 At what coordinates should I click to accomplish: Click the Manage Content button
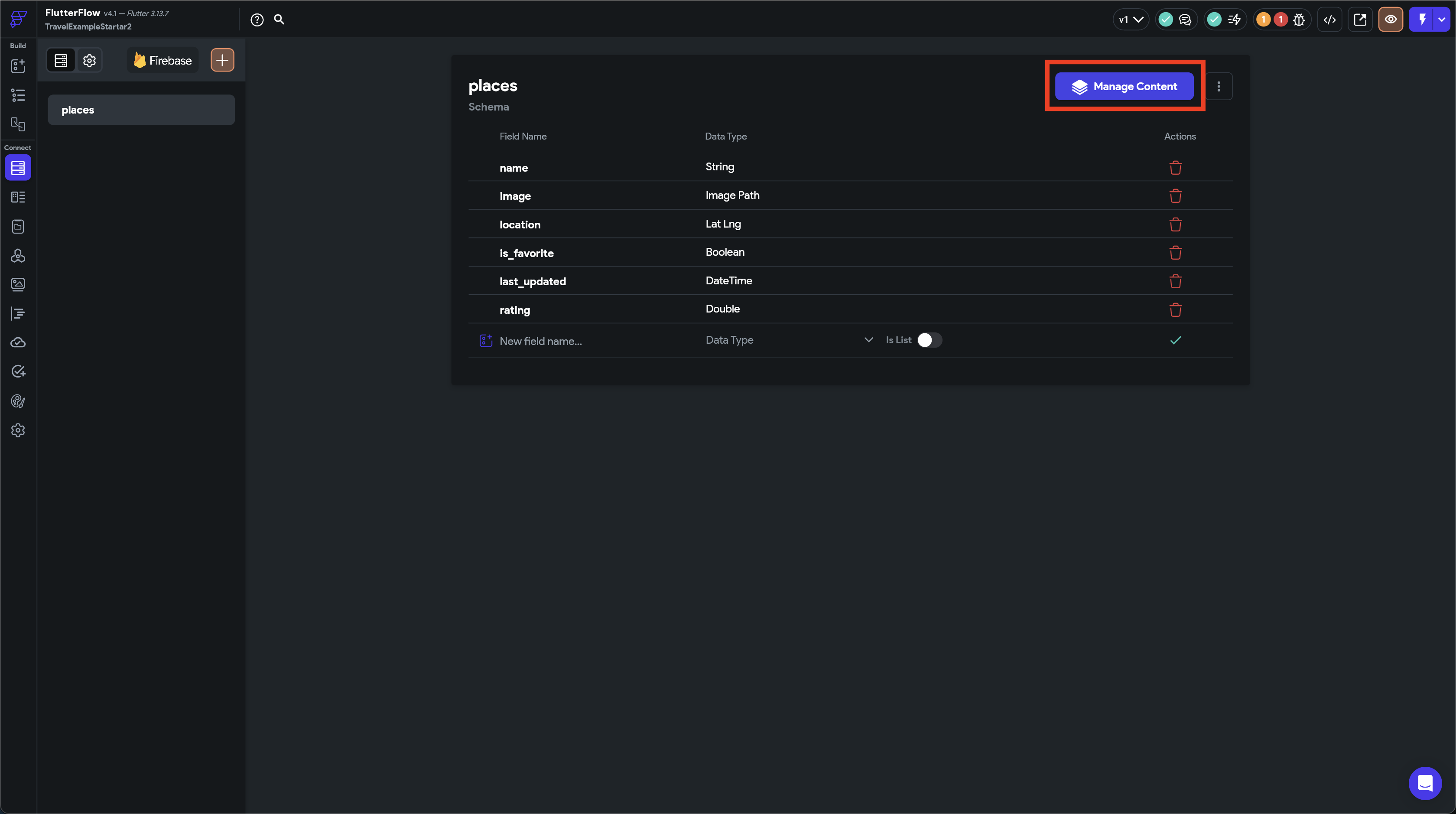(1124, 87)
